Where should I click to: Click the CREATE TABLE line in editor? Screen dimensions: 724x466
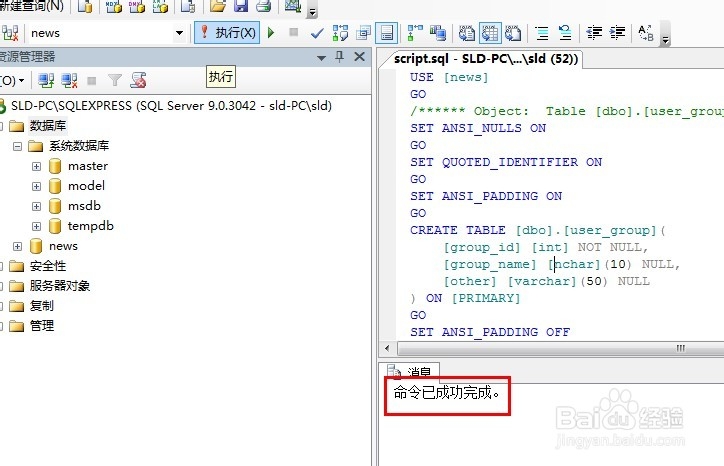(x=537, y=230)
